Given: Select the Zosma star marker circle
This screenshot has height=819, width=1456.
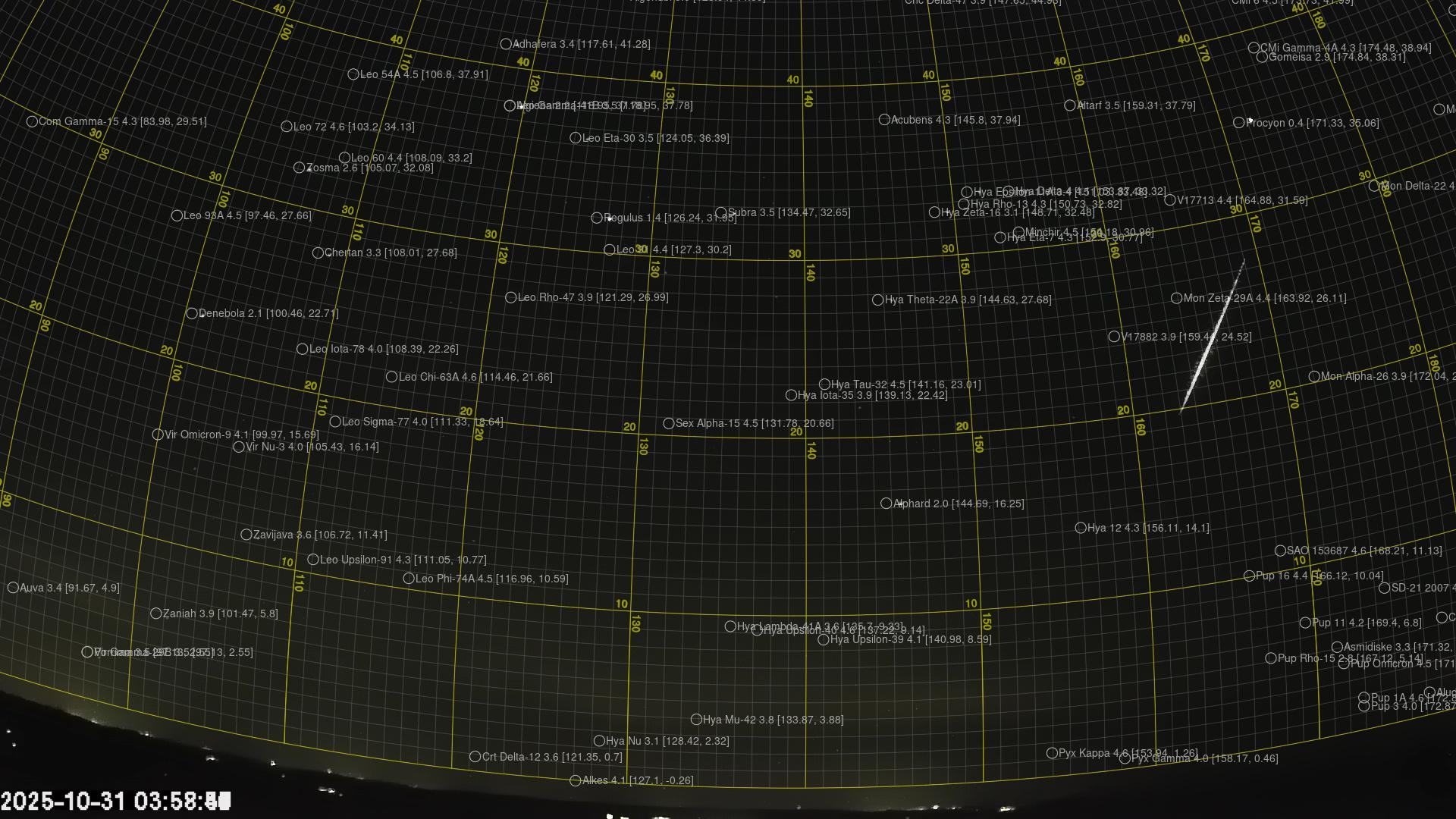Looking at the screenshot, I should (x=299, y=168).
